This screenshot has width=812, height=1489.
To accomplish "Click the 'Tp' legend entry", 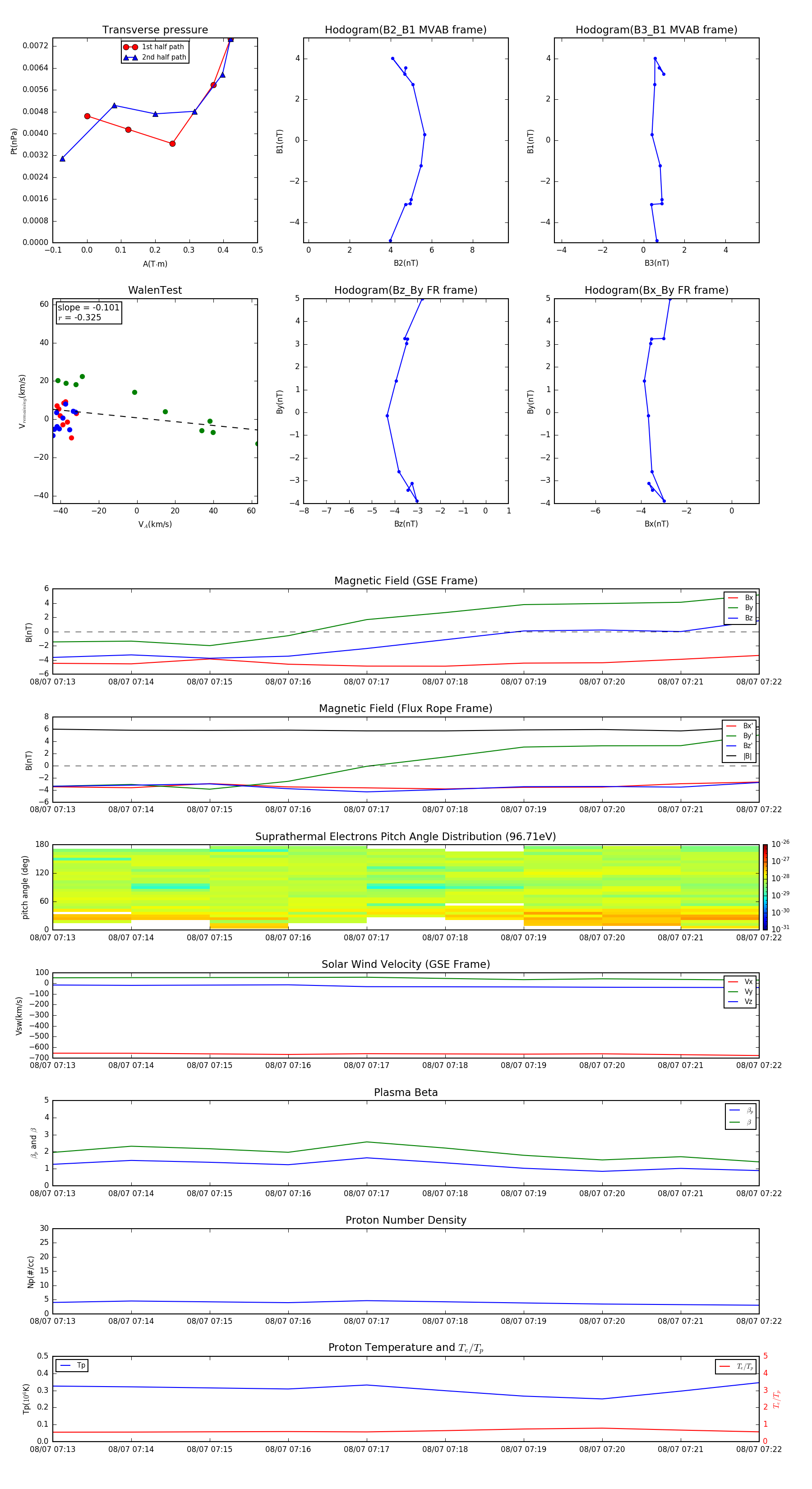I will point(72,1366).
